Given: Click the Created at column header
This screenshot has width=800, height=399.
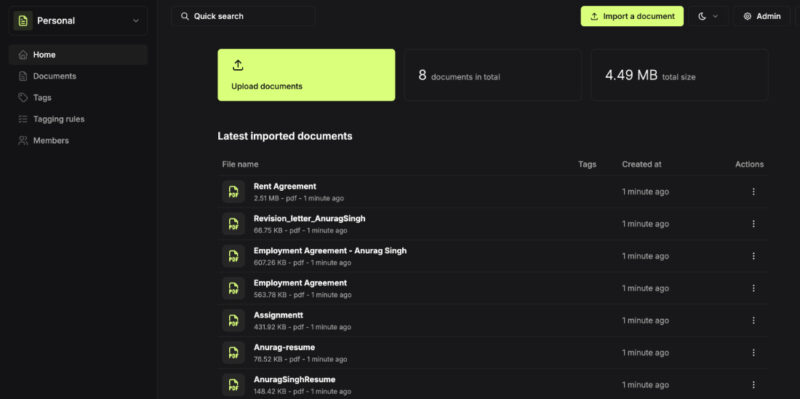Looking at the screenshot, I should (x=641, y=164).
